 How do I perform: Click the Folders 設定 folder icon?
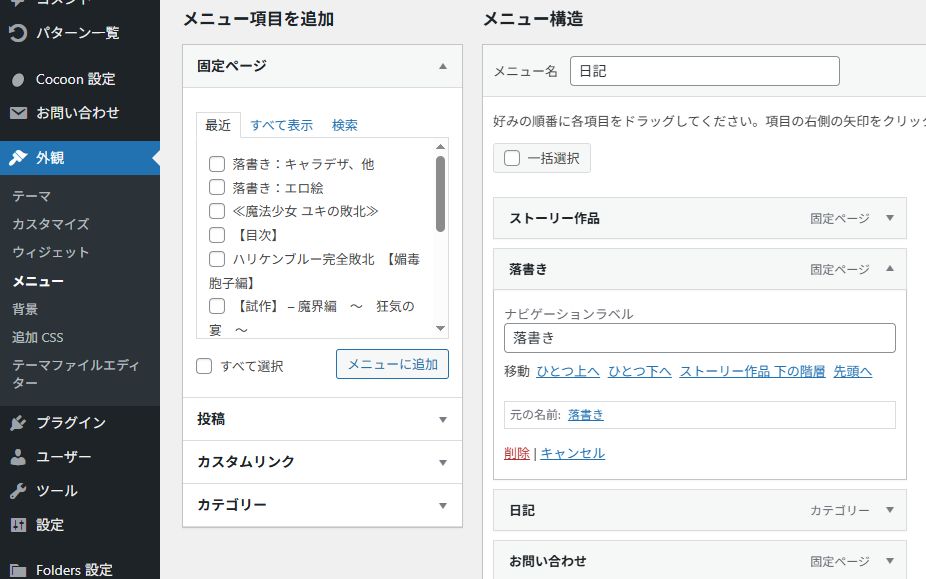pos(18,570)
